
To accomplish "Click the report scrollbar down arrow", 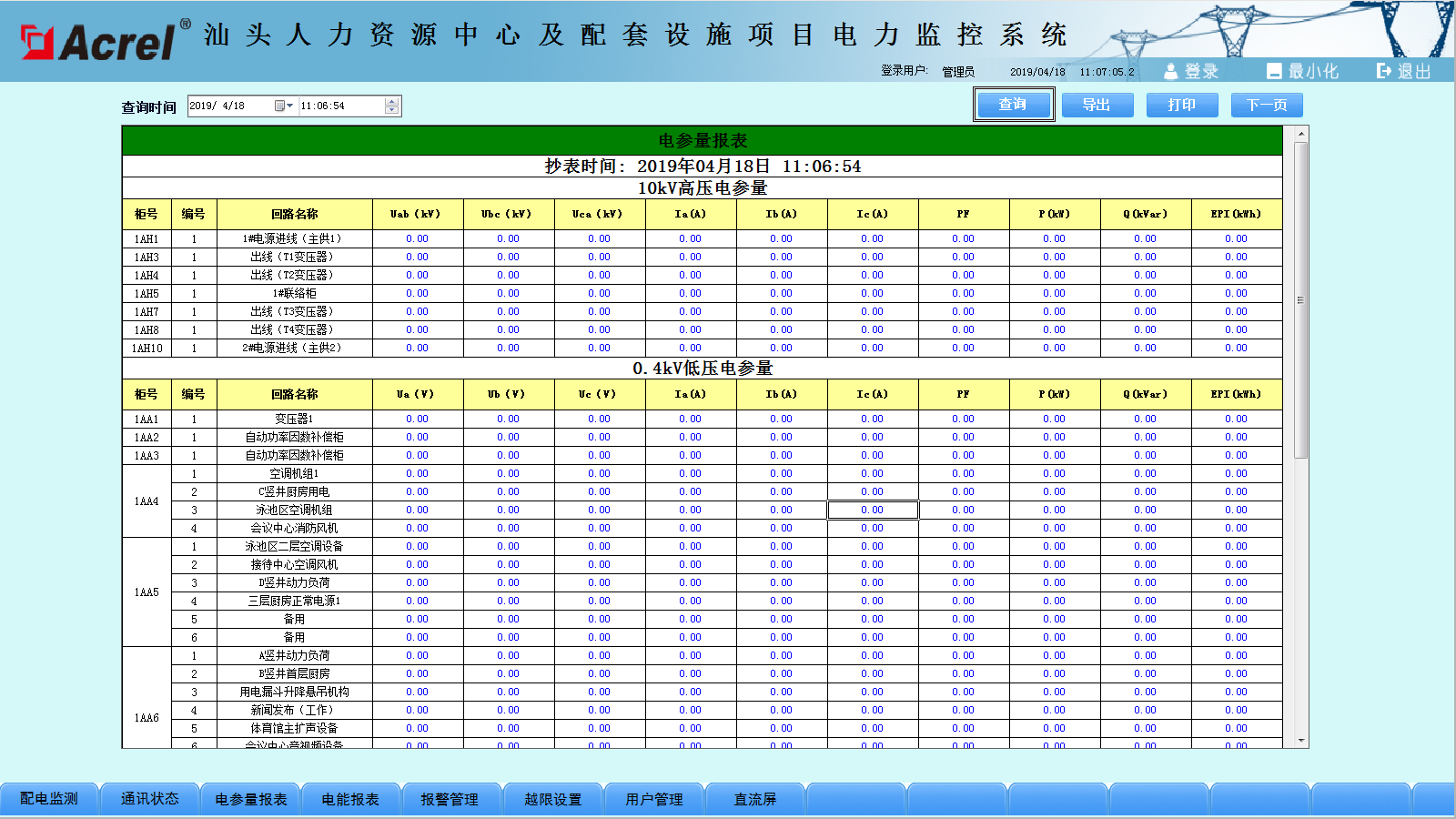I will tap(1301, 741).
